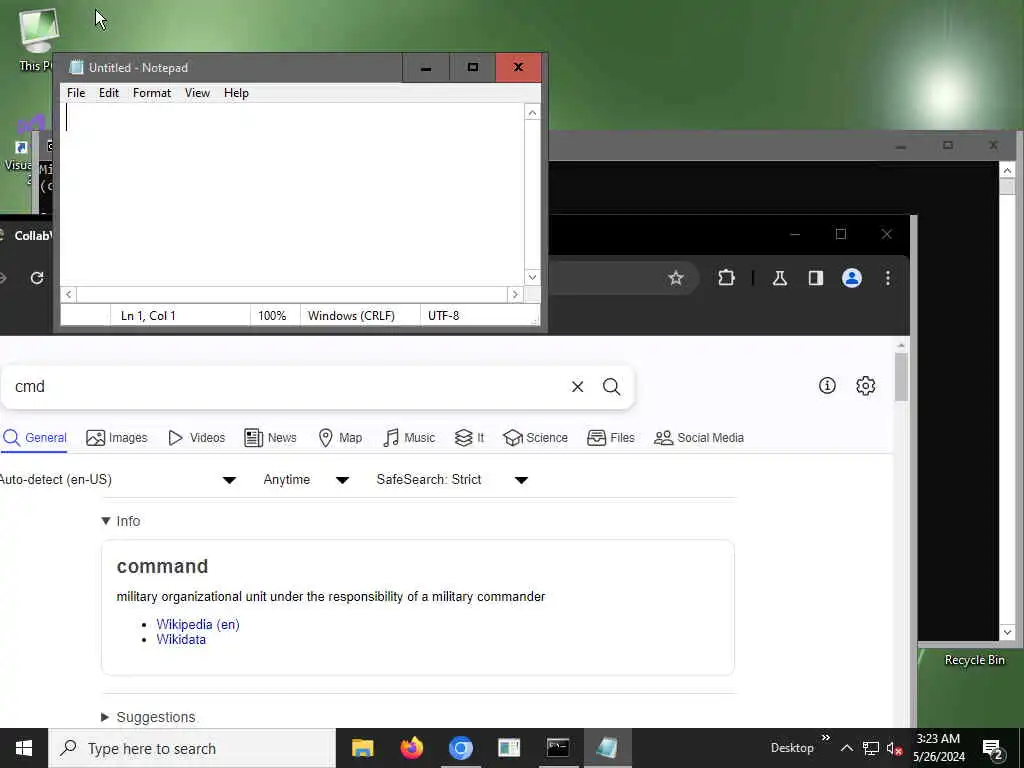Open Notepad's View menu
Viewport: 1024px width, 768px height.
(x=197, y=93)
